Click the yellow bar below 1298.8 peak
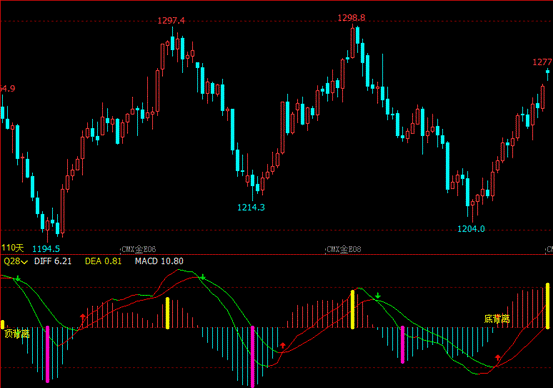 click(352, 310)
